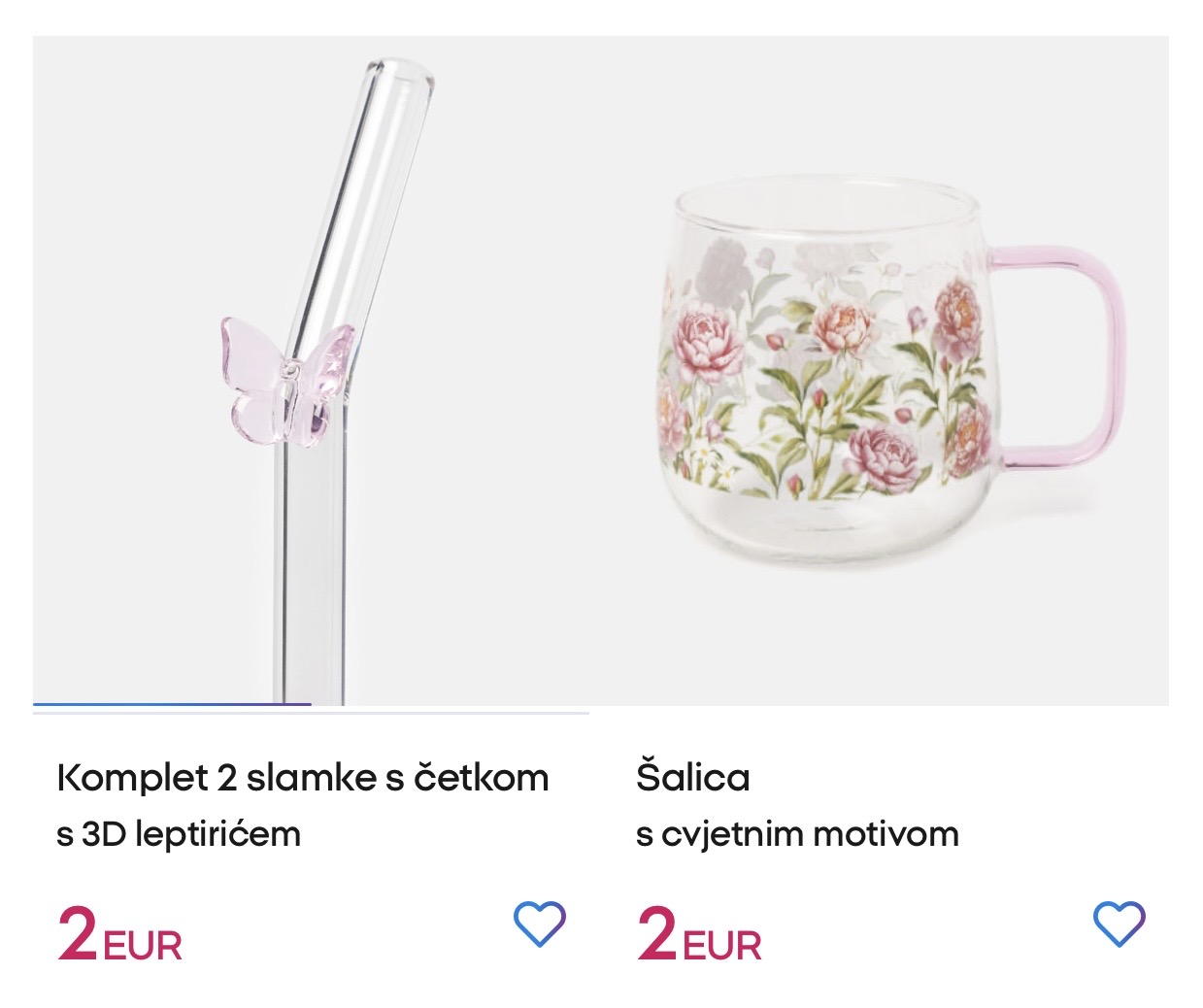This screenshot has height=1008, width=1203.
Task: Add the butterfly straw set to favorites
Action: coord(539,924)
